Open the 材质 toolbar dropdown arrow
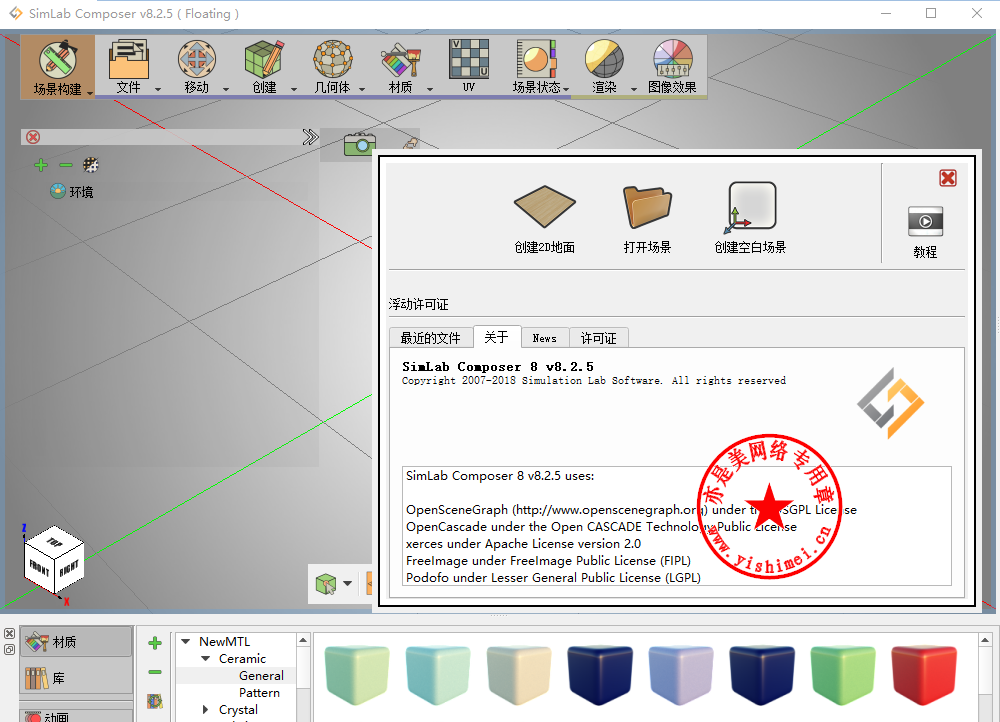Image resolution: width=1000 pixels, height=722 pixels. pos(430,89)
